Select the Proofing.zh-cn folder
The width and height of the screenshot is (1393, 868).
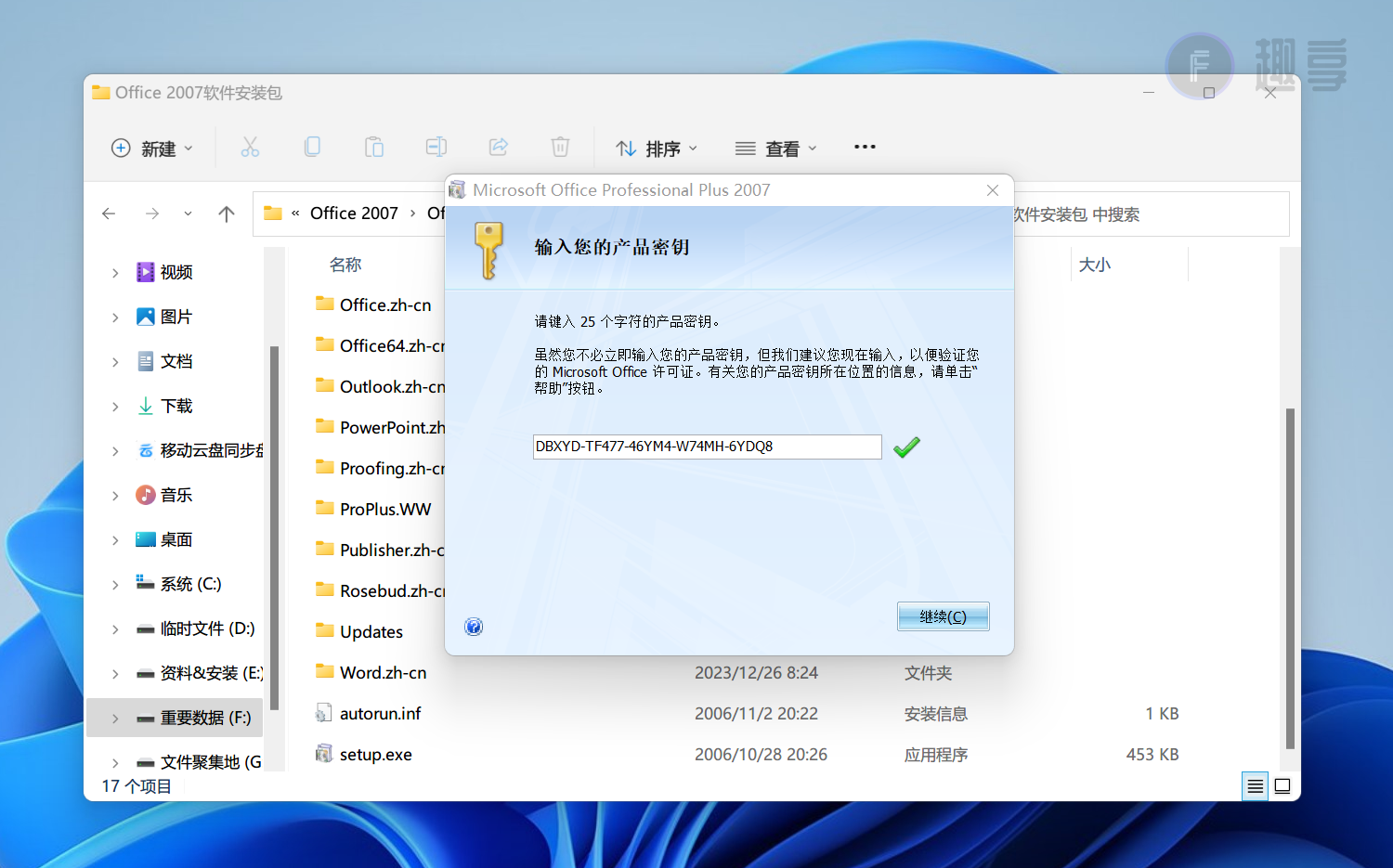pyautogui.click(x=380, y=468)
